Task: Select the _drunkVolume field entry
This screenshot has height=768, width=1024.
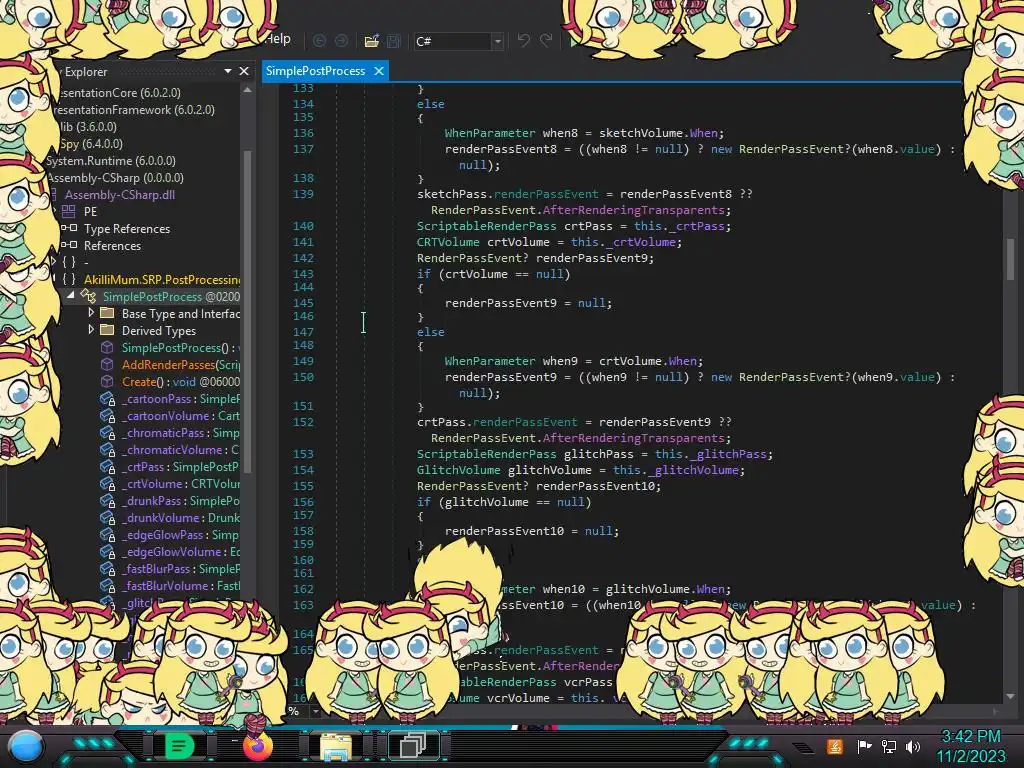Action: point(181,518)
